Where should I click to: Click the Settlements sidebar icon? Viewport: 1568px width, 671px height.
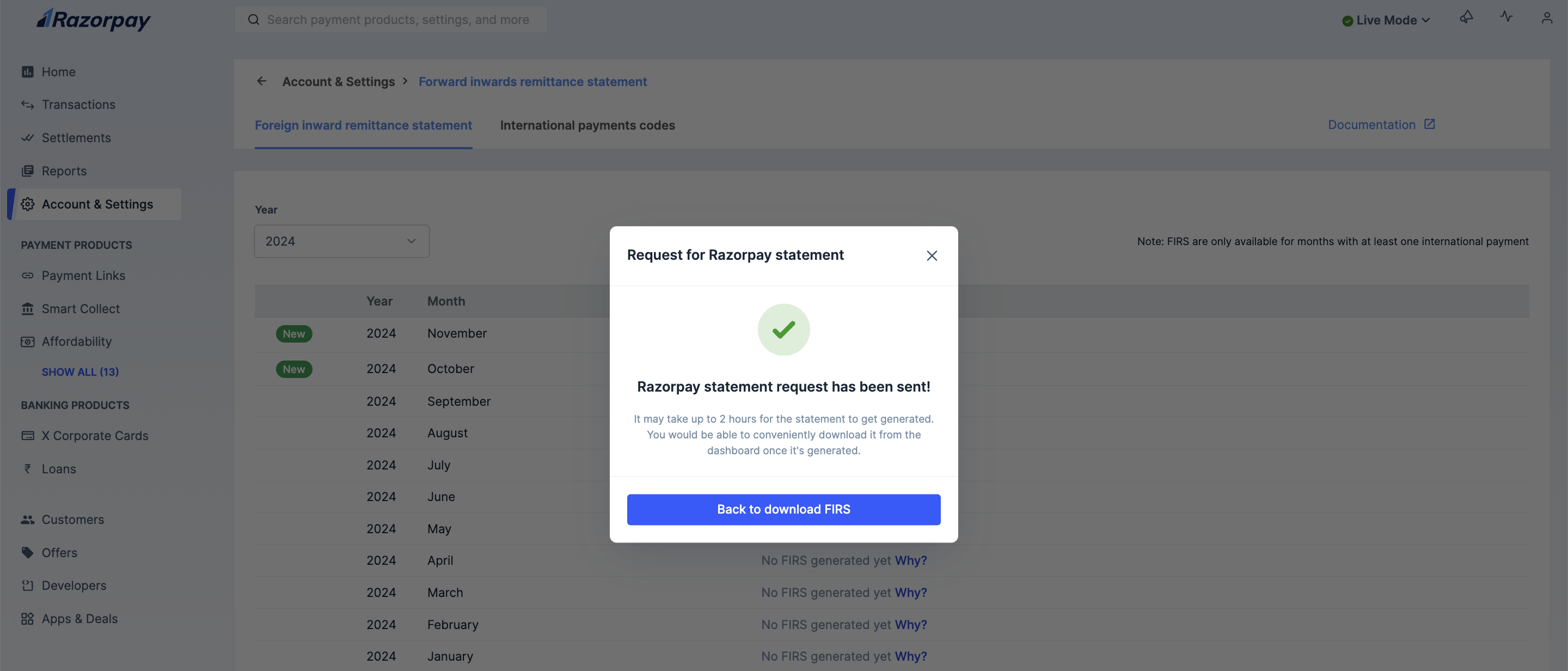27,137
